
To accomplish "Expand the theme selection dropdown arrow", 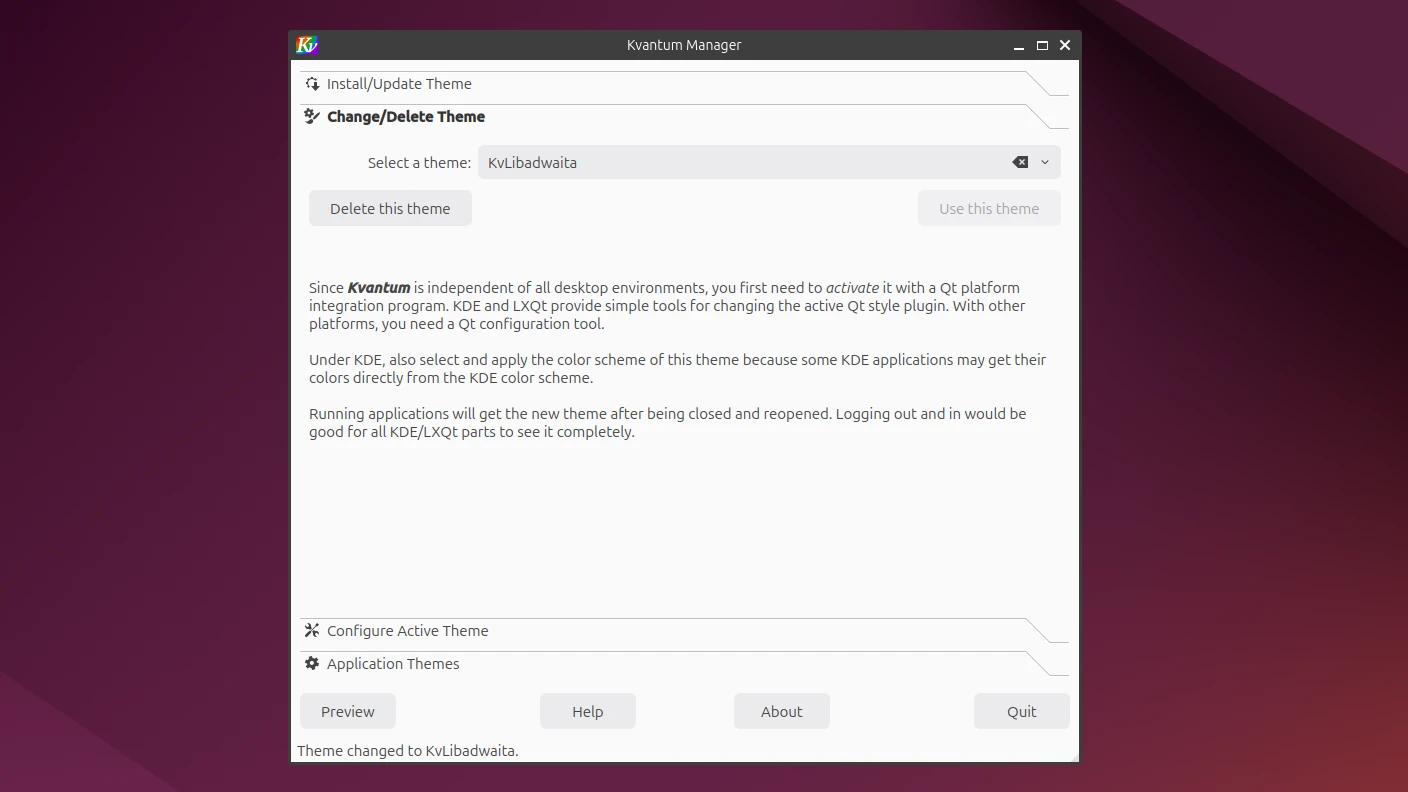I will [1045, 162].
